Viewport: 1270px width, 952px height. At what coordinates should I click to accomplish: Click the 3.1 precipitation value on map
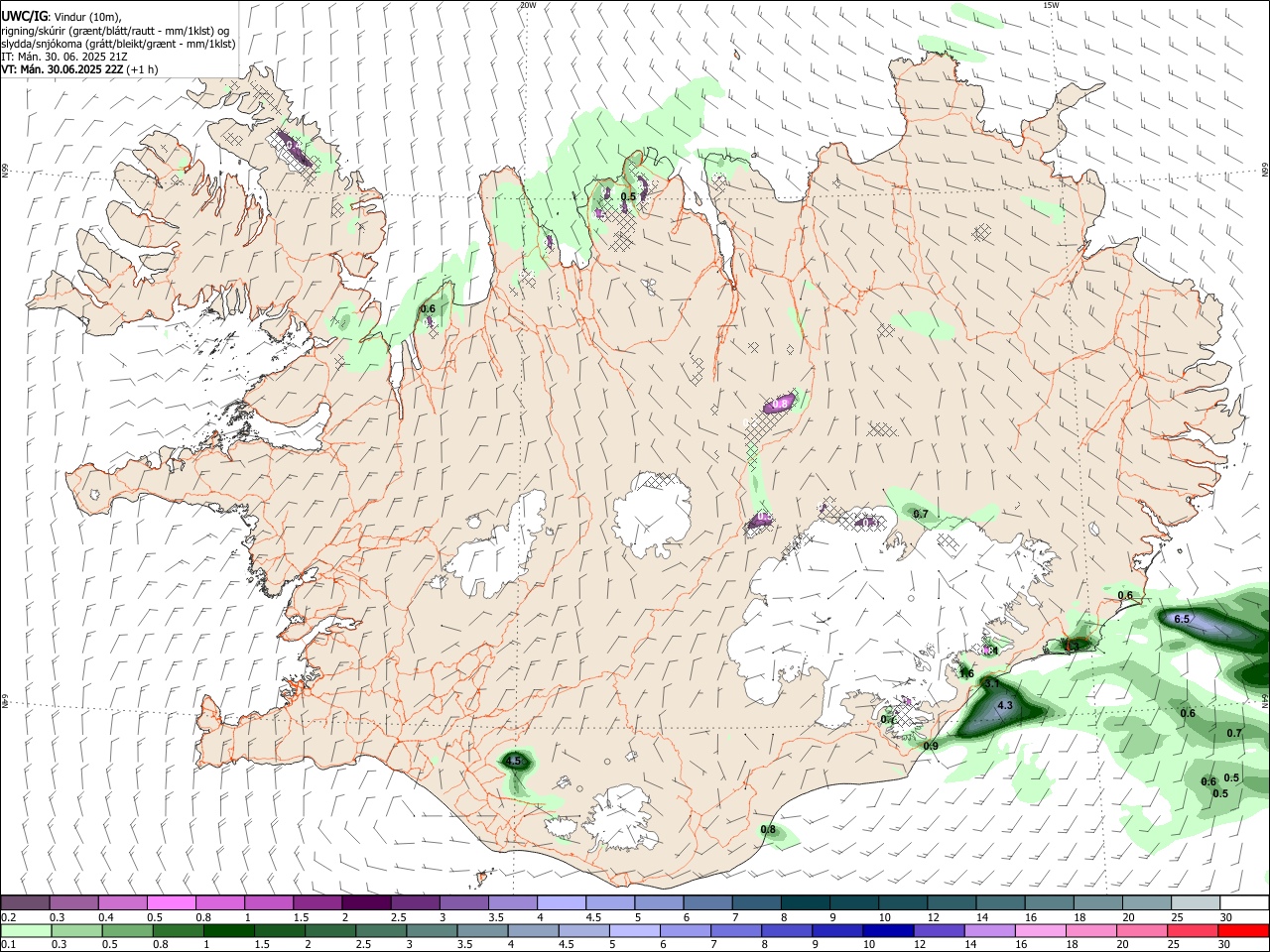click(x=990, y=684)
